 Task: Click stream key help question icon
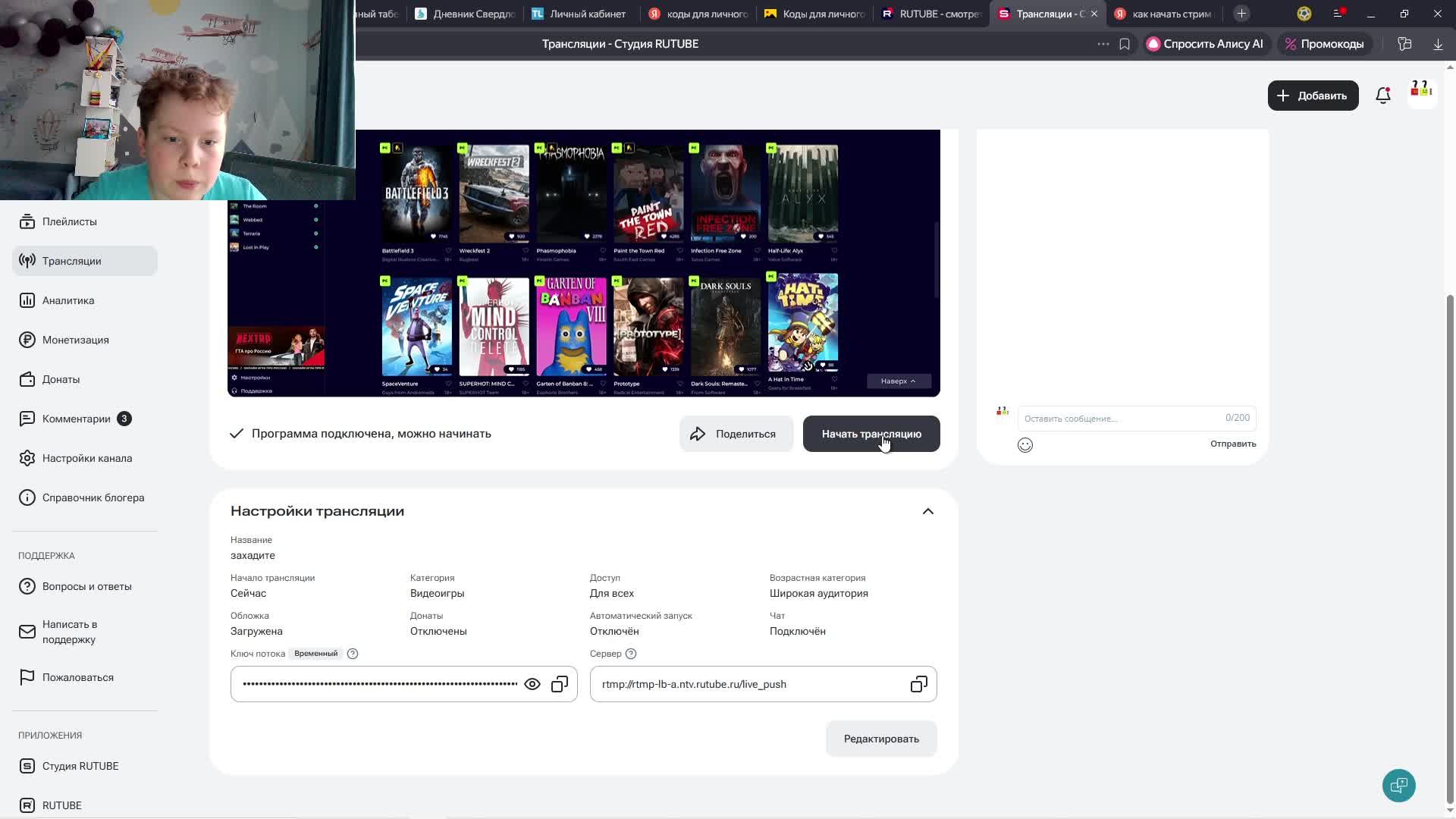click(353, 654)
